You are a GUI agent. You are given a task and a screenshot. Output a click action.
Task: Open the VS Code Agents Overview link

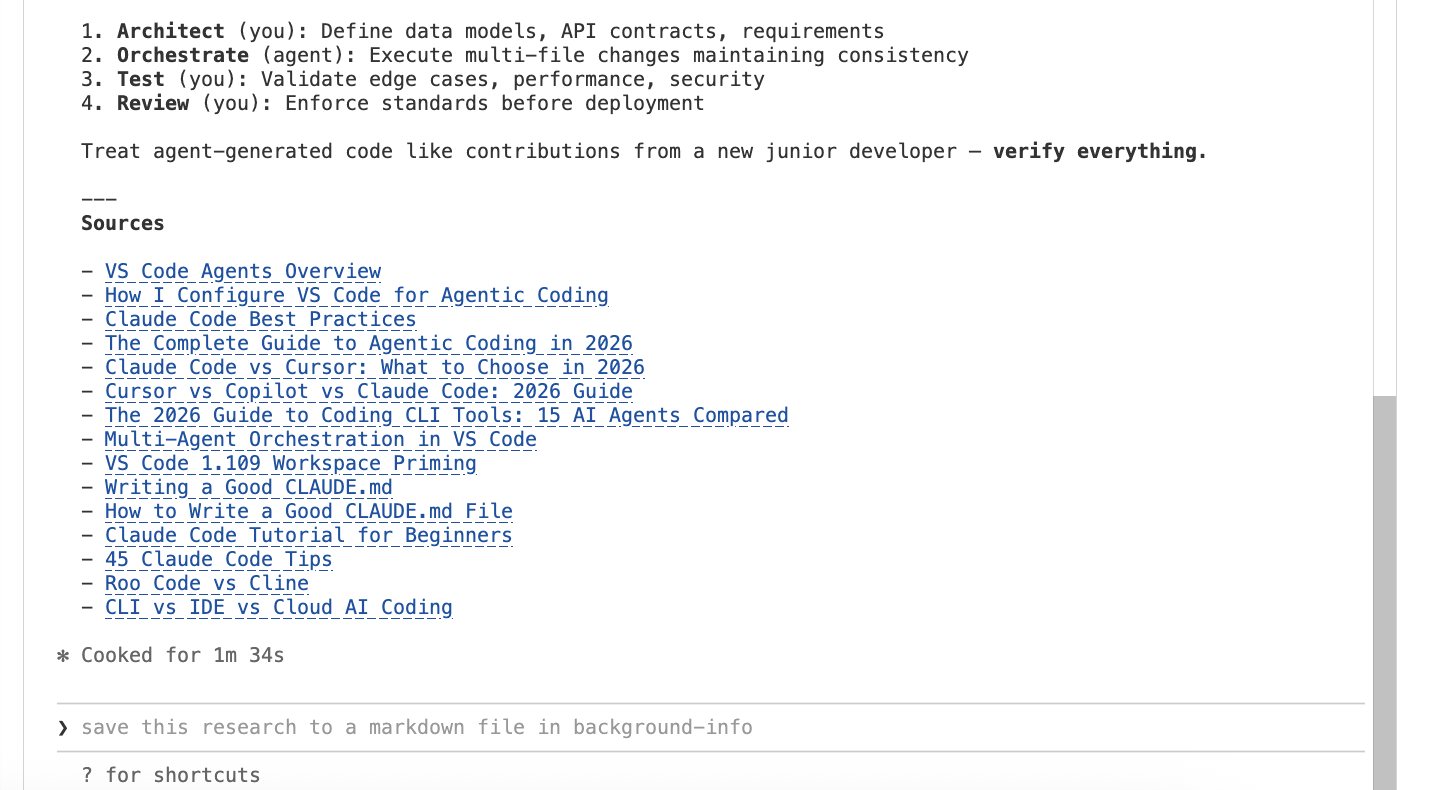coord(242,271)
